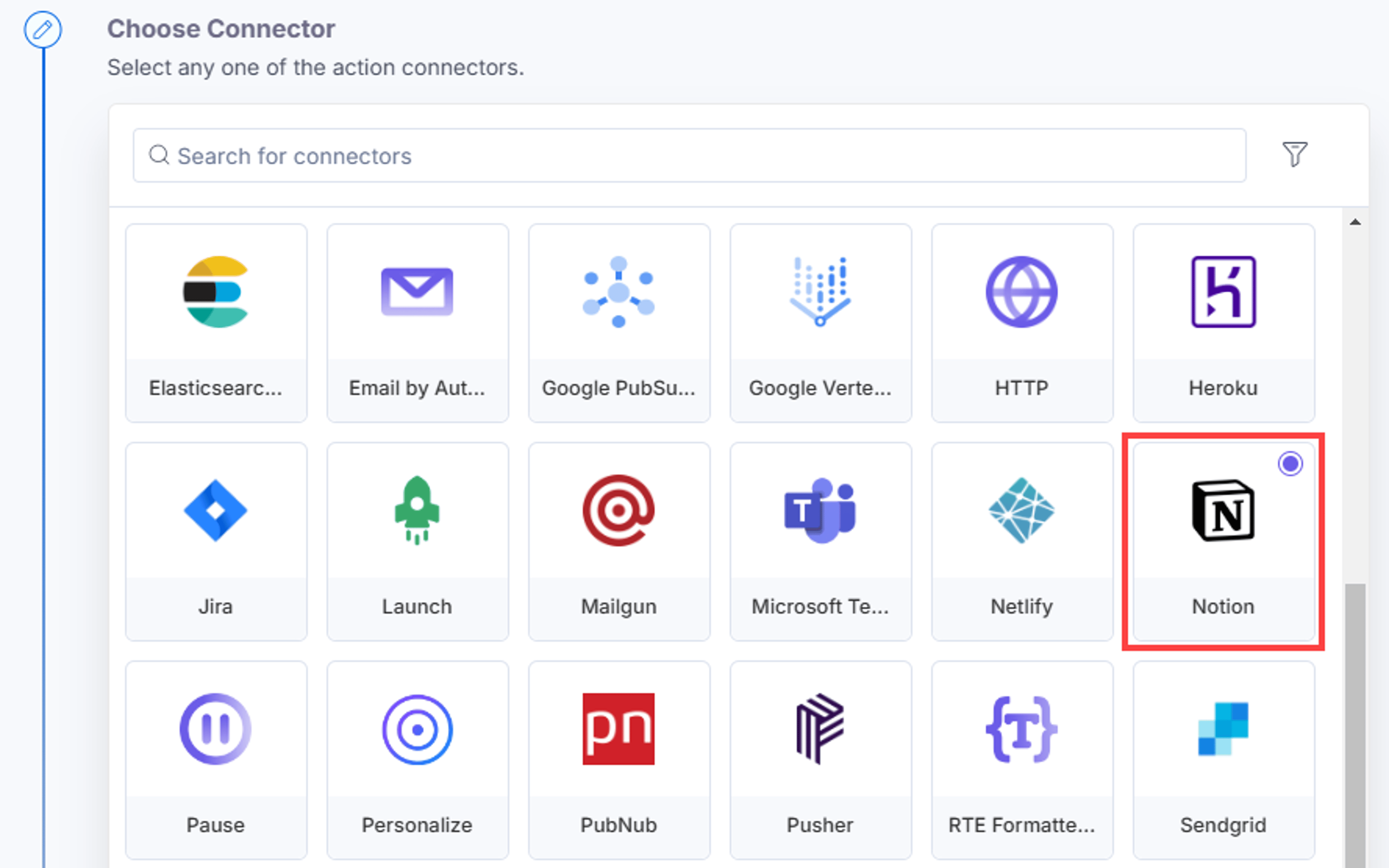Pick the Mailgun connector icon
The image size is (1389, 868).
coord(619,510)
